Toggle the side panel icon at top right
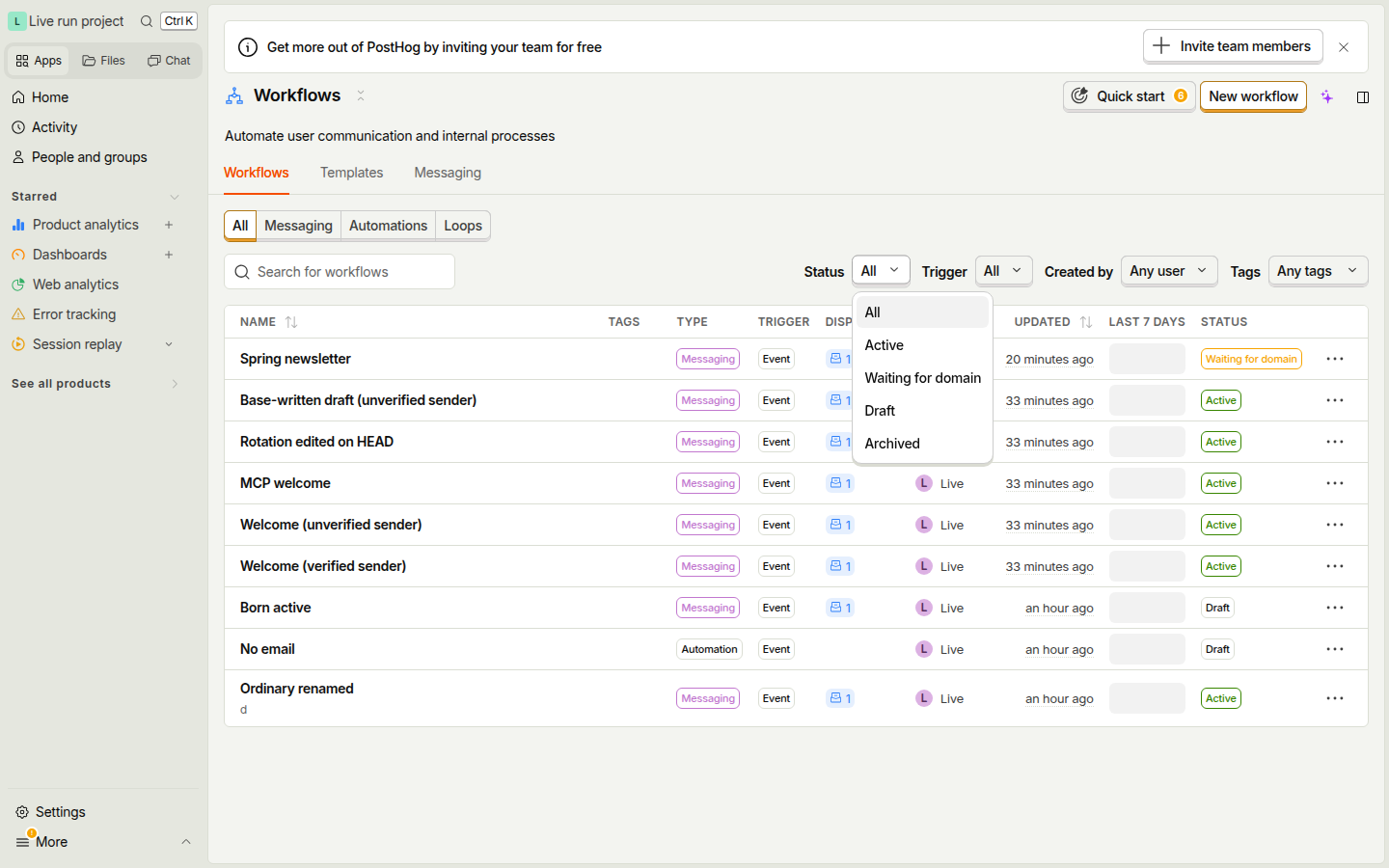1389x868 pixels. [1363, 96]
